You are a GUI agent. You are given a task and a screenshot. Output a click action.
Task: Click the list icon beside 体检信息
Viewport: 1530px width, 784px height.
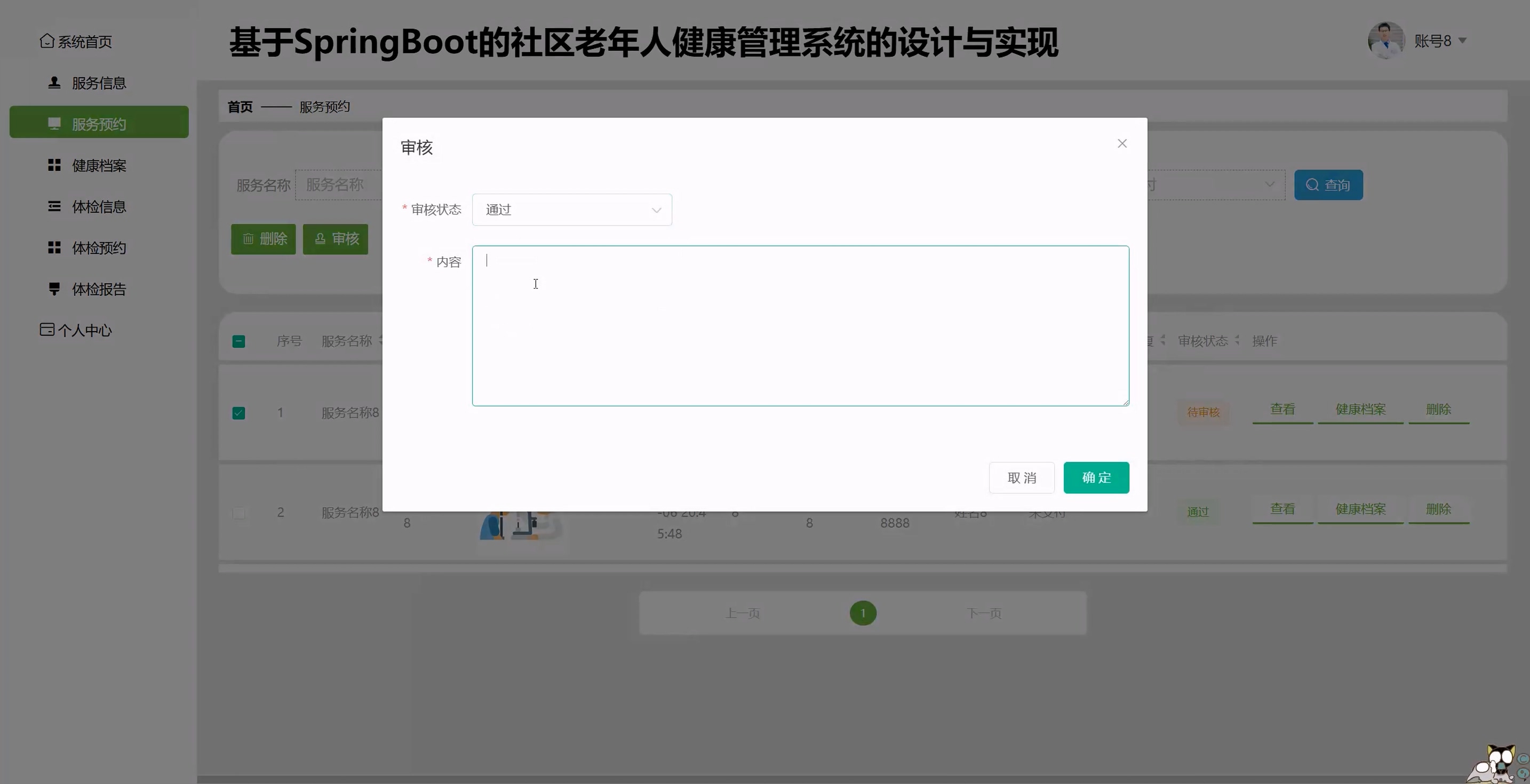point(54,206)
